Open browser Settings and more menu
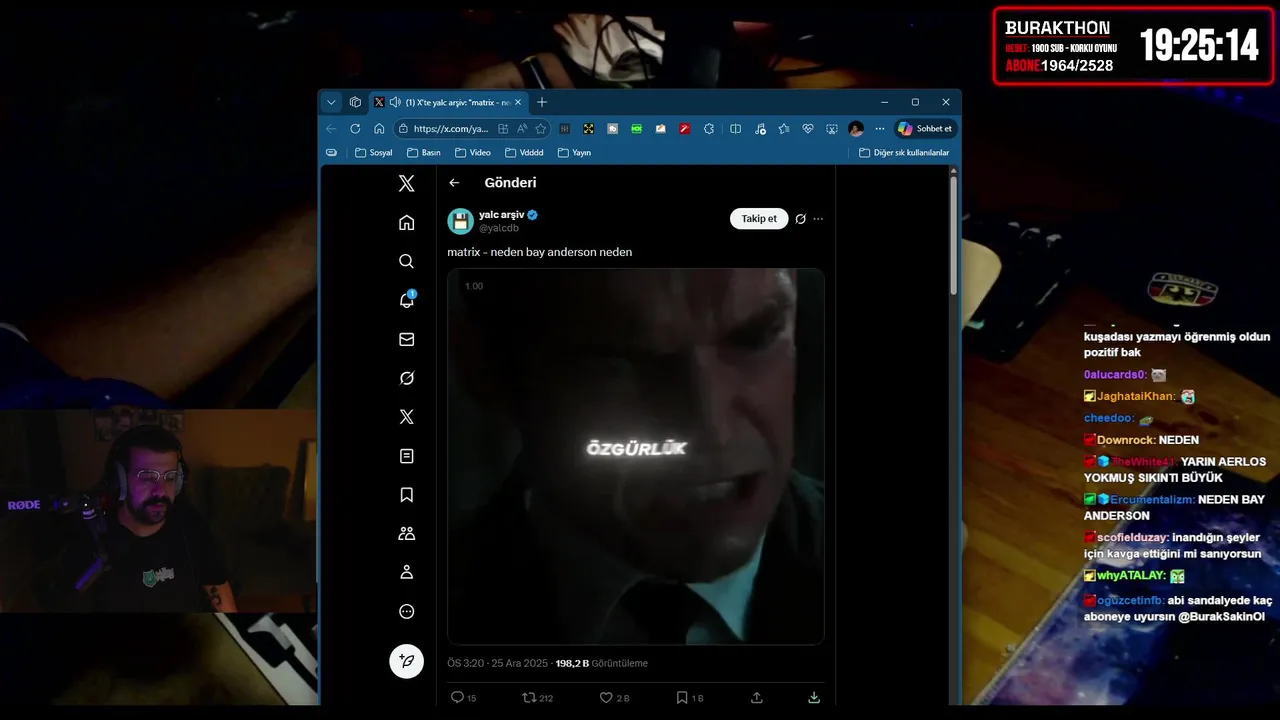 coord(880,128)
